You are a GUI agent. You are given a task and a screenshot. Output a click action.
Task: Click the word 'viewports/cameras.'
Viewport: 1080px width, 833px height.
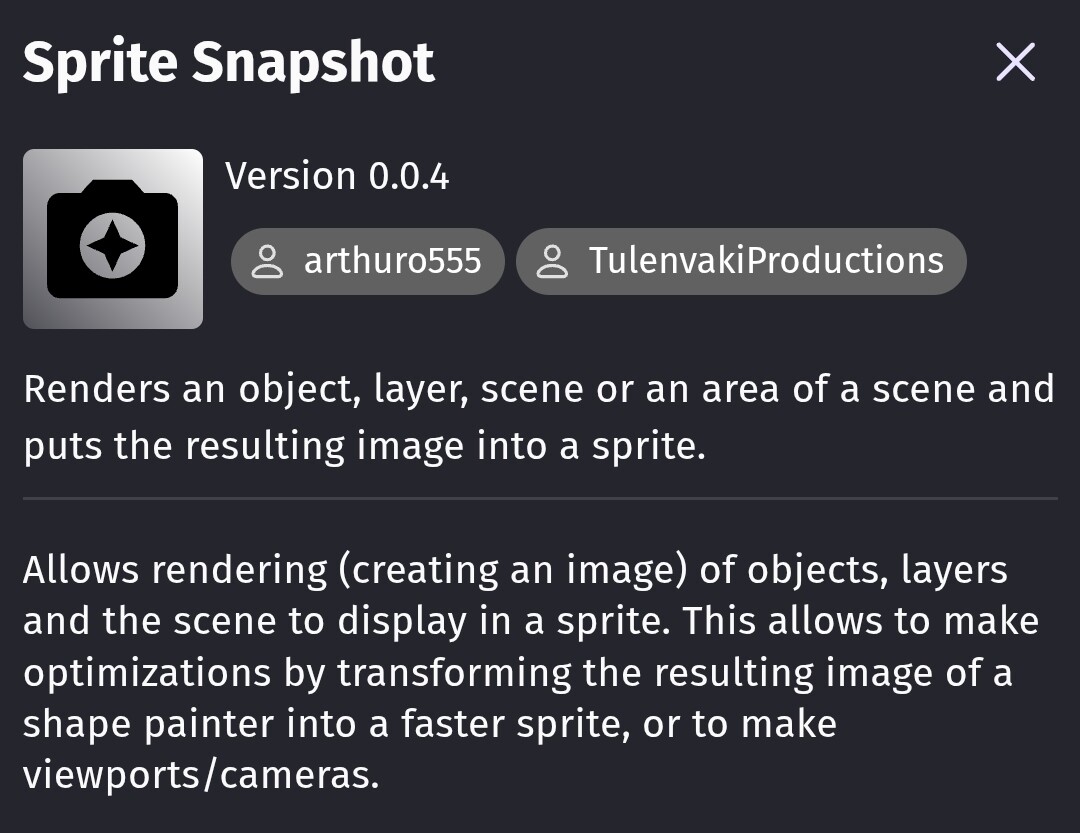201,775
